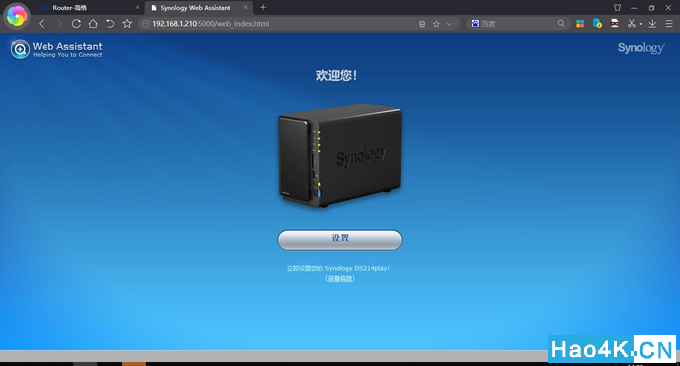
Task: Open the colorful apps grid extension icon
Action: pyautogui.click(x=580, y=24)
